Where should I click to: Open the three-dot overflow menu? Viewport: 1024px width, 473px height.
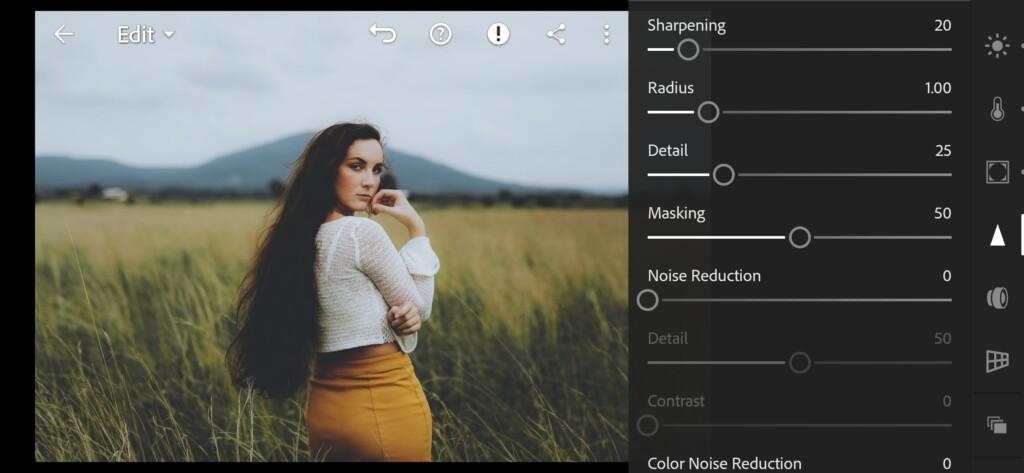tap(607, 34)
